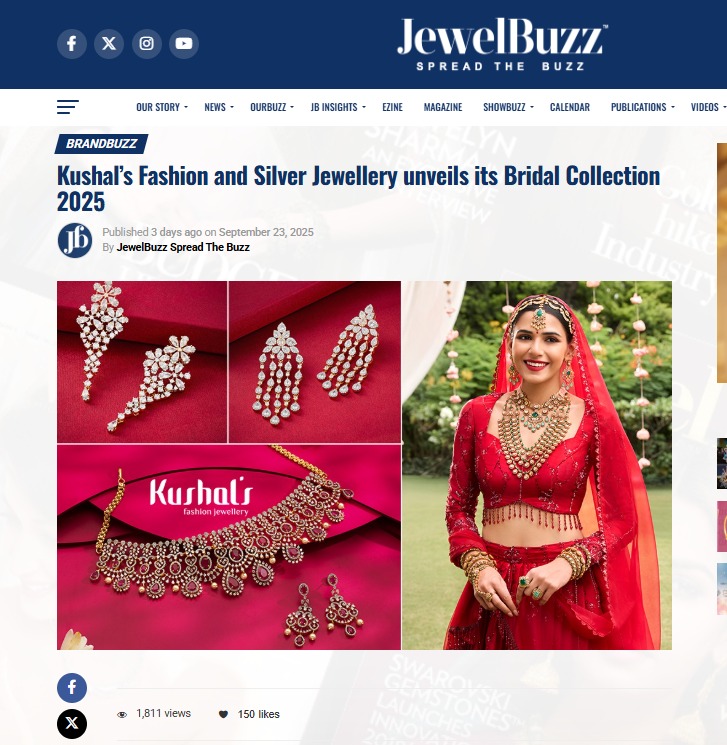727x745 pixels.
Task: Open the YouTube icon in the header
Action: pos(184,44)
